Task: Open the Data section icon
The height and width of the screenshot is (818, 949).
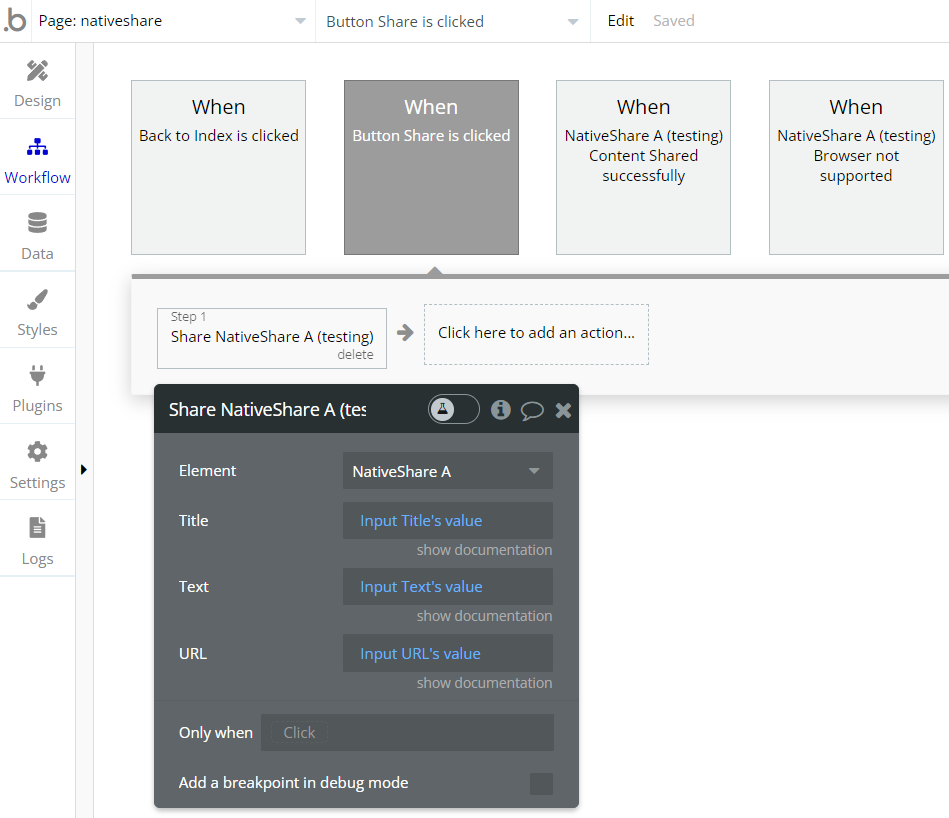Action: 37,223
